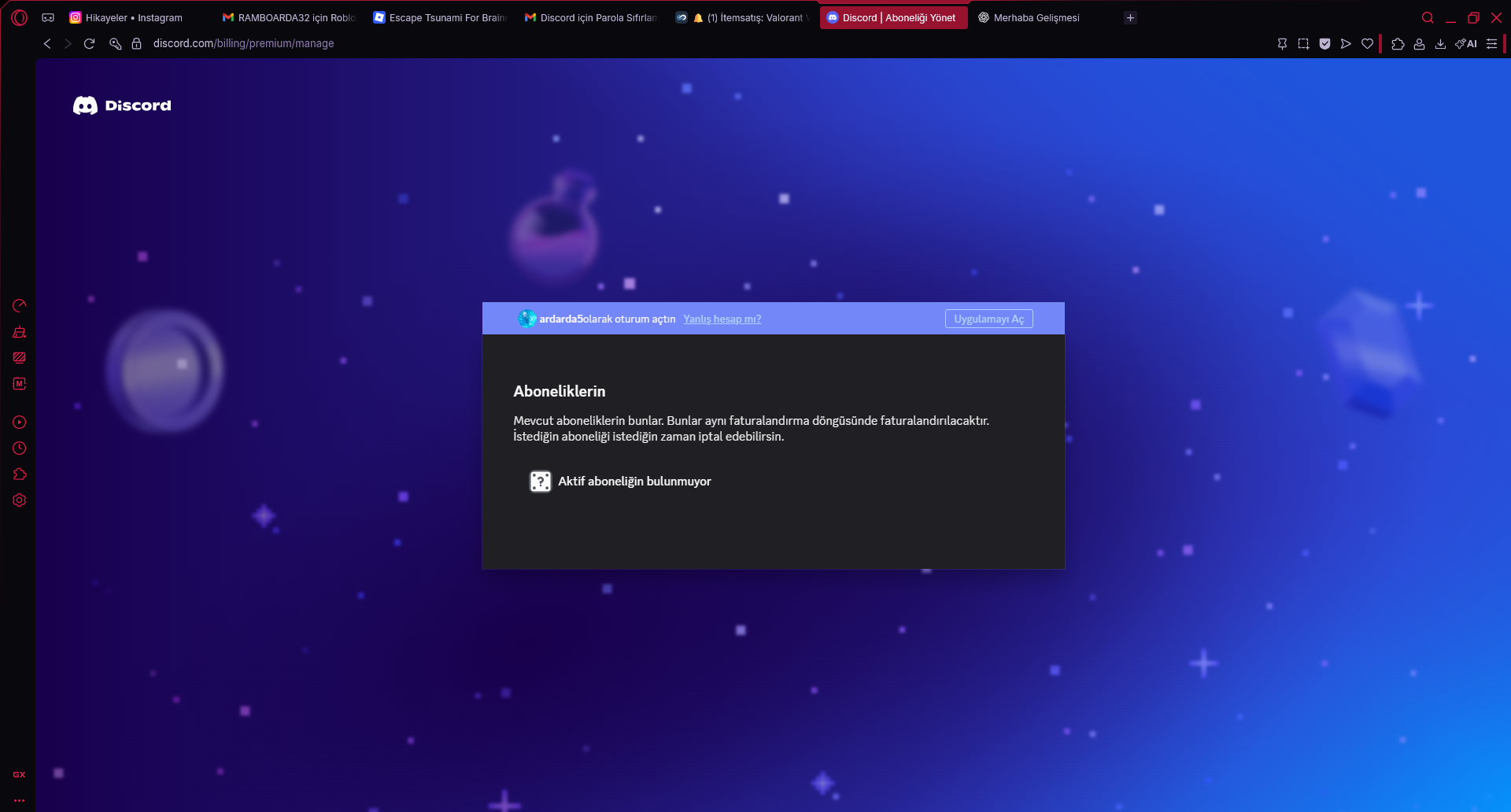This screenshot has width=1511, height=812.
Task: Click 'Aktif aboneliğin bulunmuyor' text
Action: coord(634,482)
